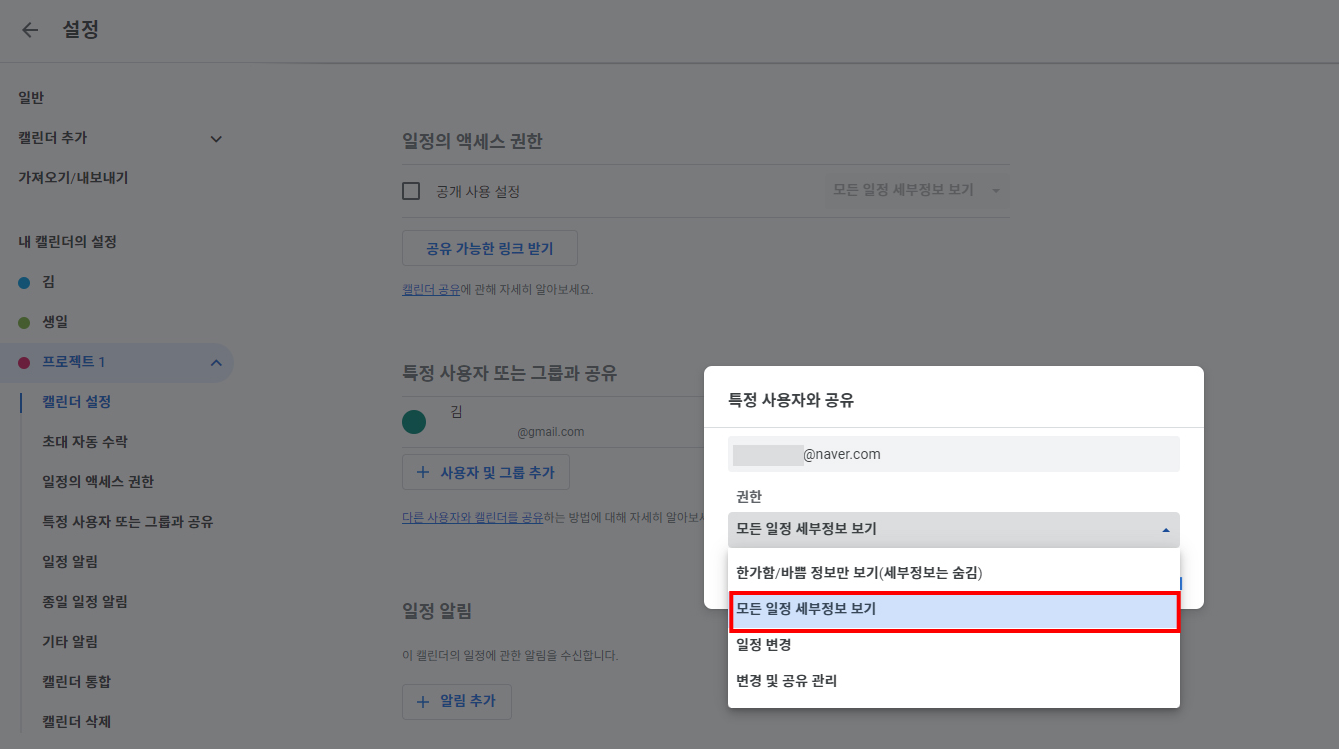Click the blue color dot for 김 calendar
1339x749 pixels.
[x=24, y=283]
